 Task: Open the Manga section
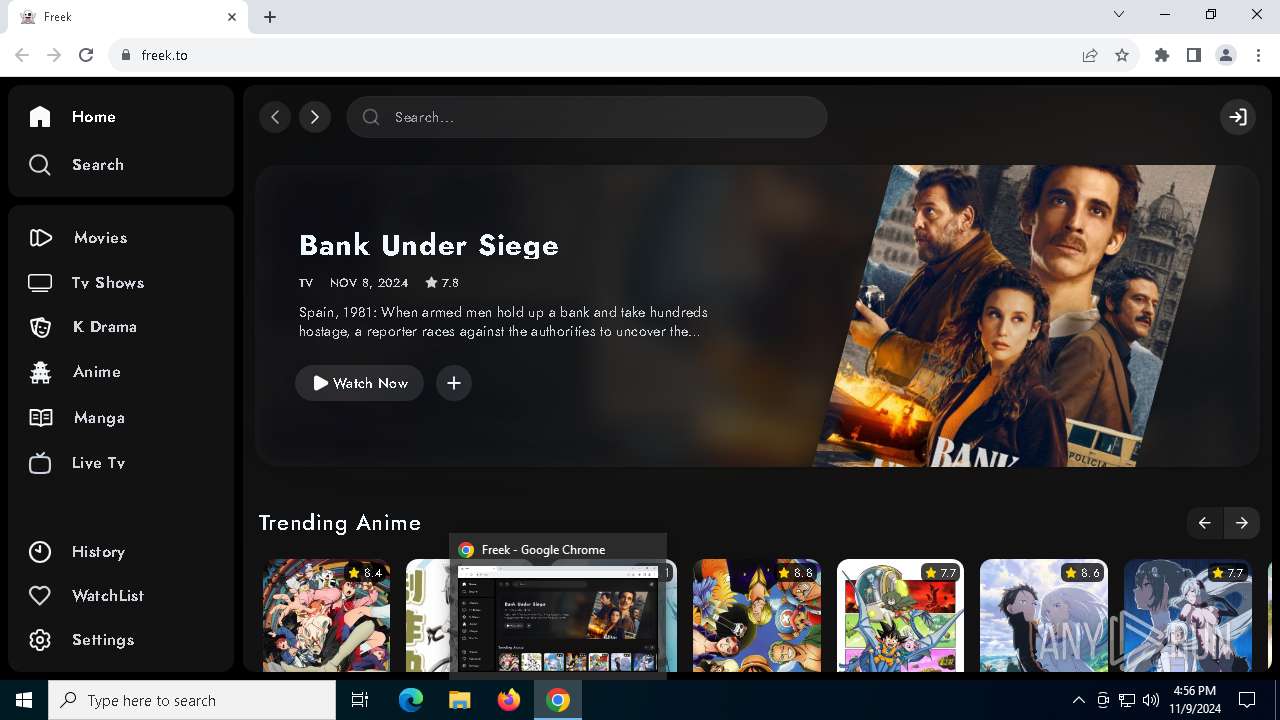pos(76,418)
